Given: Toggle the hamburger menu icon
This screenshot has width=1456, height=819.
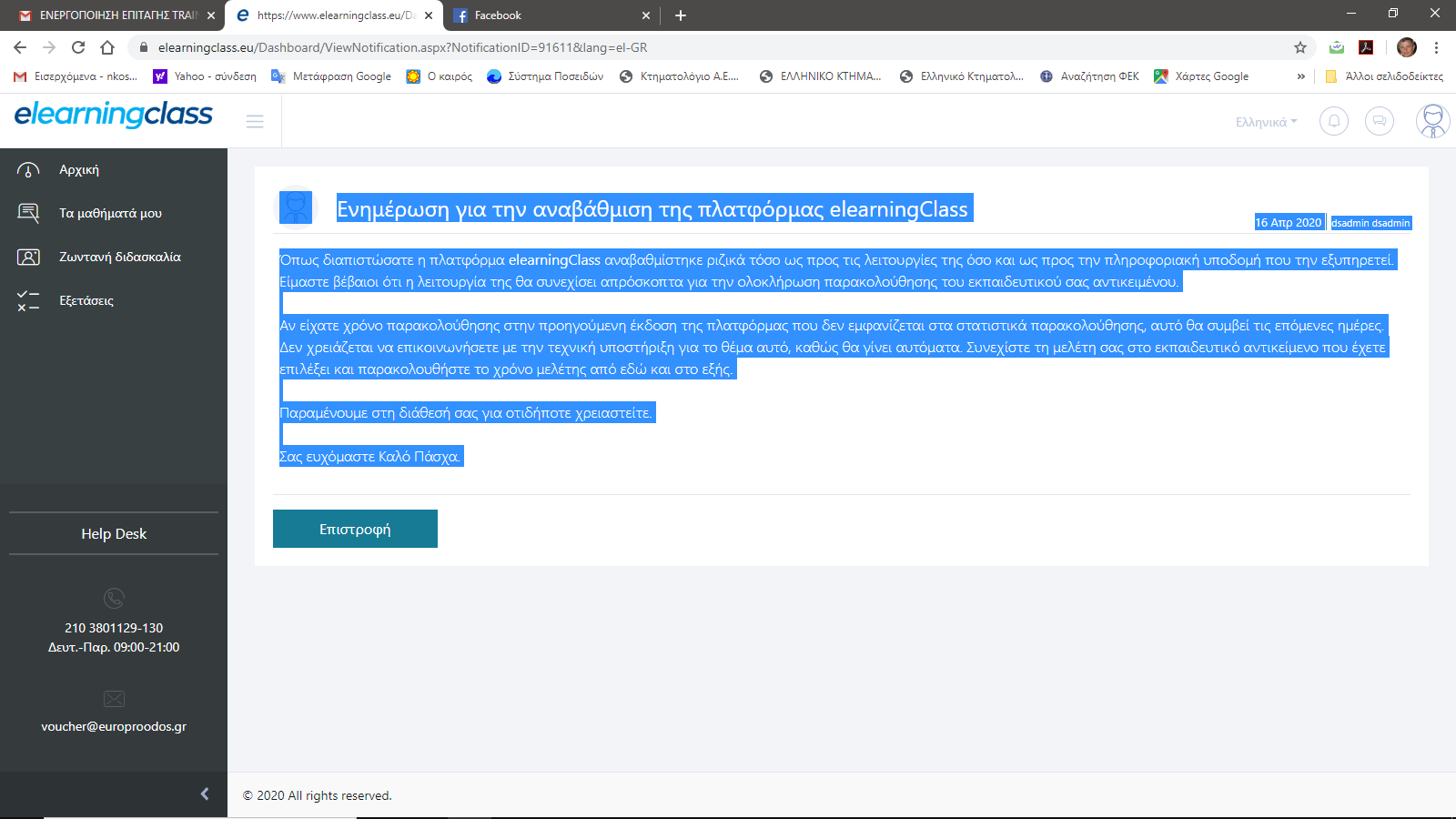Looking at the screenshot, I should click(255, 121).
